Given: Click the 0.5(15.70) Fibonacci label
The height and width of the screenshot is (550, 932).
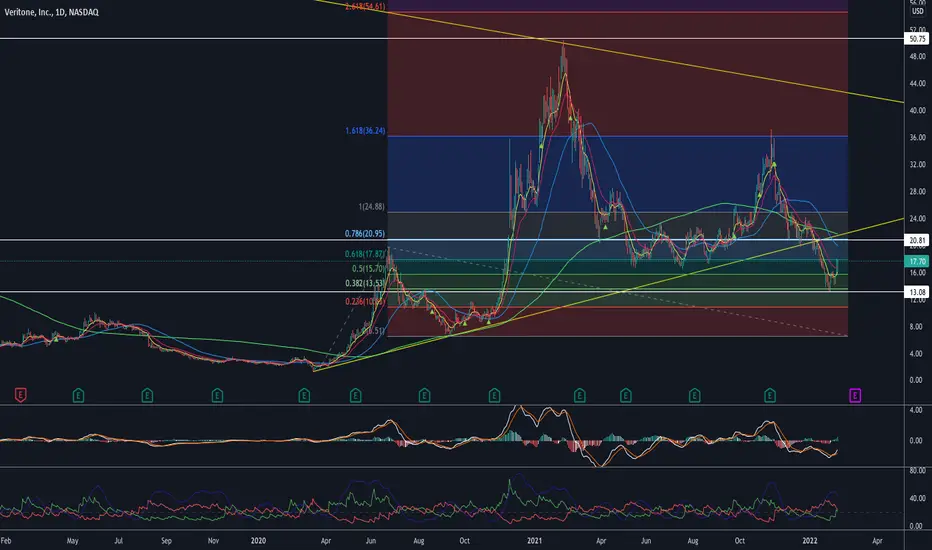Looking at the screenshot, I should pyautogui.click(x=369, y=269).
